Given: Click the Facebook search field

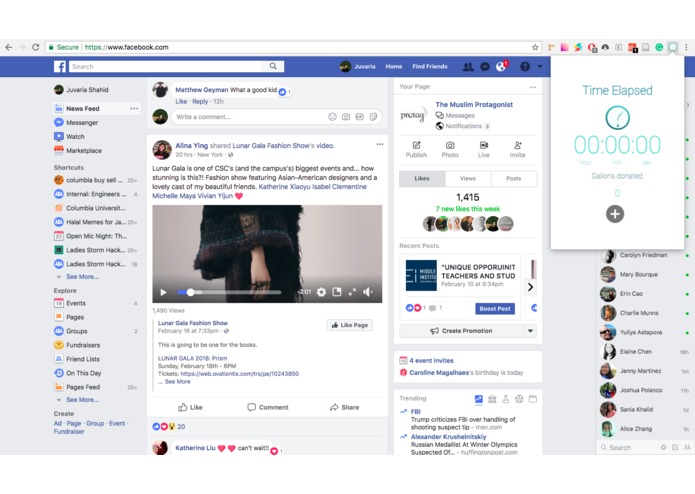Looking at the screenshot, I should tap(166, 66).
